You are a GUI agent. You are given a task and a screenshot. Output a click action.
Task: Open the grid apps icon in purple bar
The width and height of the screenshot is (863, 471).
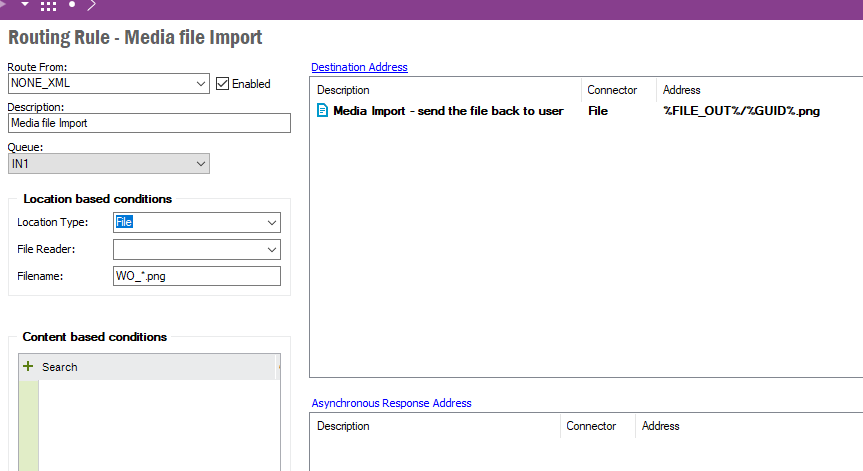coord(48,6)
